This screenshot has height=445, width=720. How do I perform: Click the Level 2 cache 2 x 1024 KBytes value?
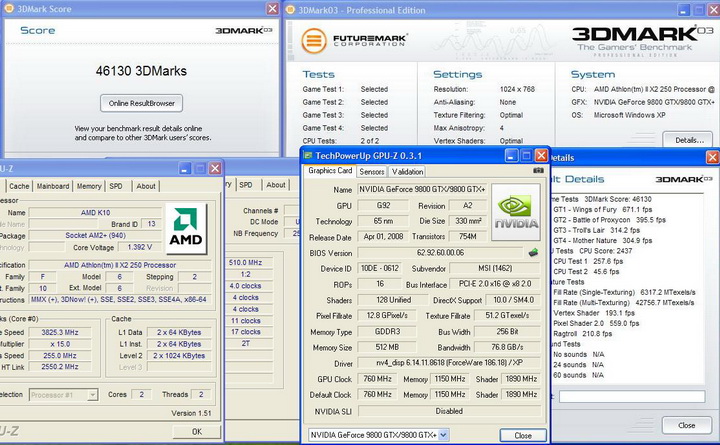(179, 355)
